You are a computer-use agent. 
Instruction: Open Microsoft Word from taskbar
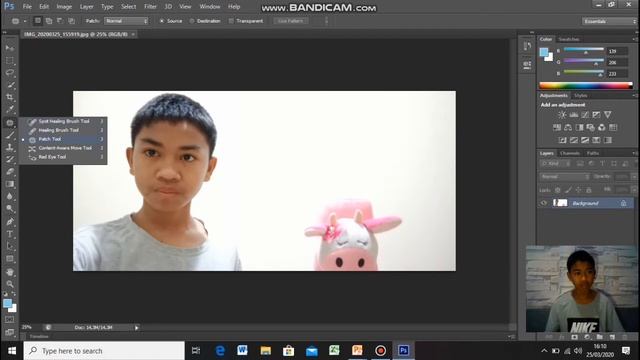coord(242,351)
